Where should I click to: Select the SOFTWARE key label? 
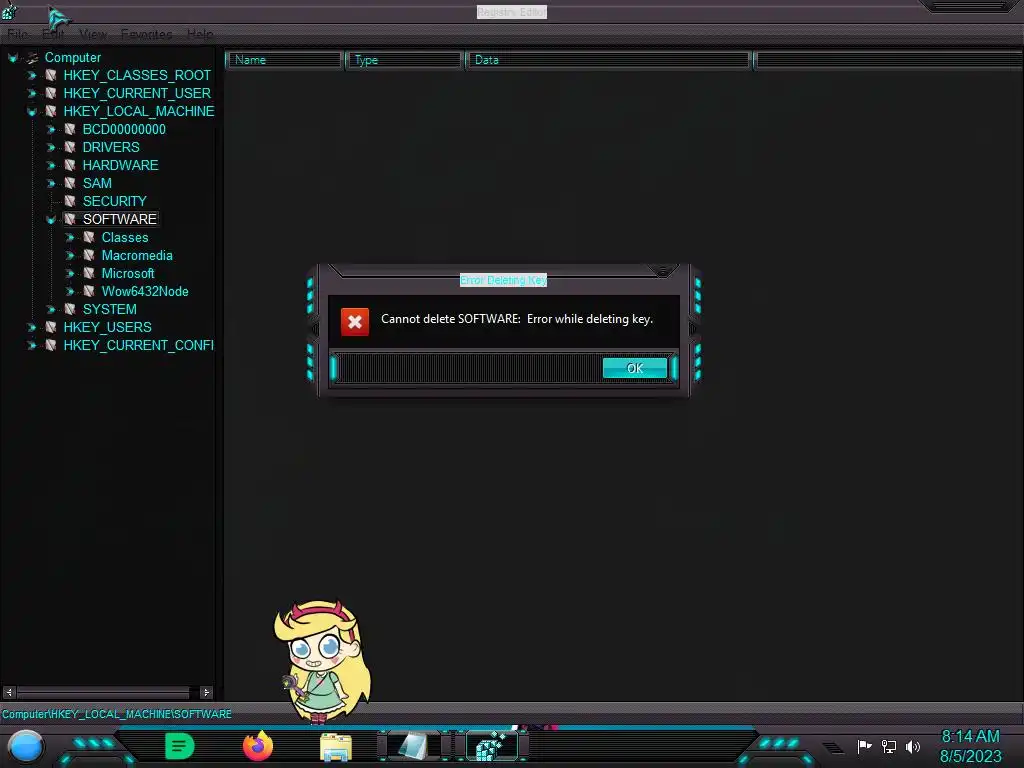pos(120,219)
